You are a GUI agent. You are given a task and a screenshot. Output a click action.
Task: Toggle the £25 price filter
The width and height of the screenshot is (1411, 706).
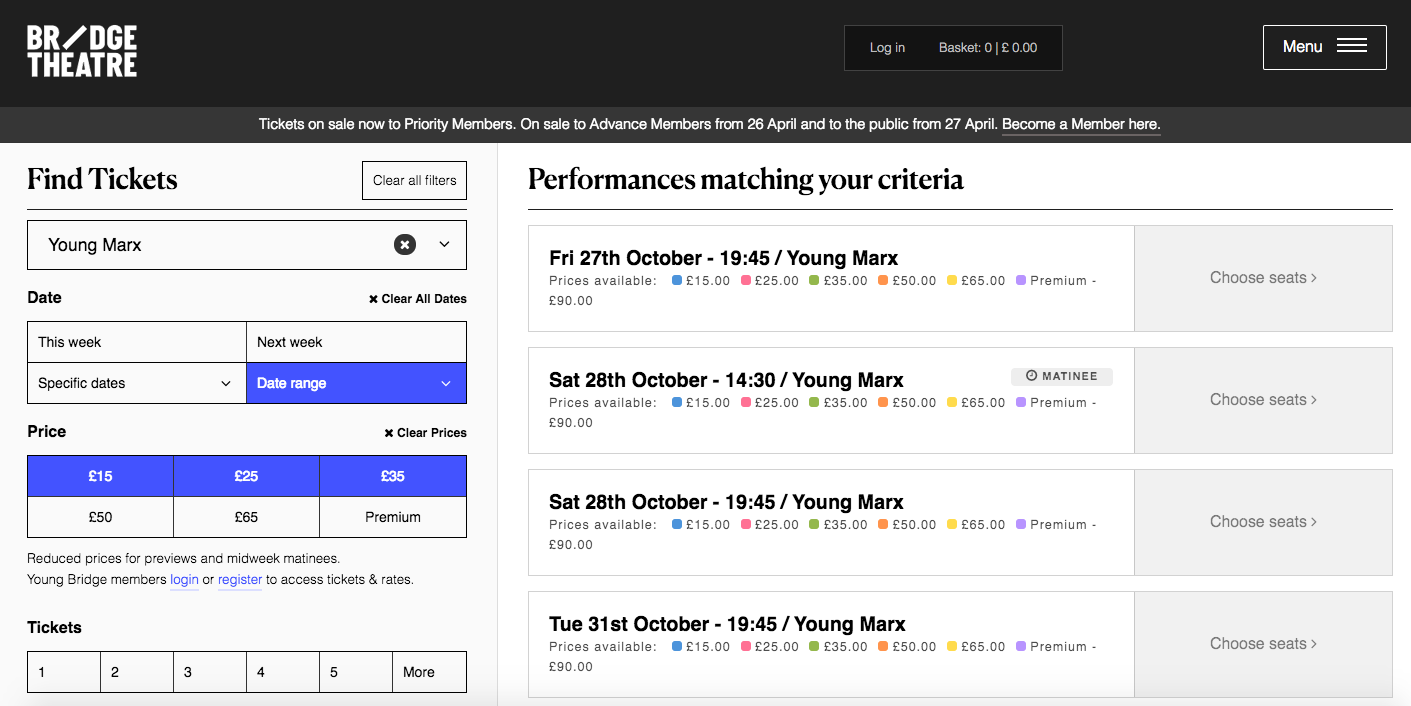pos(247,476)
